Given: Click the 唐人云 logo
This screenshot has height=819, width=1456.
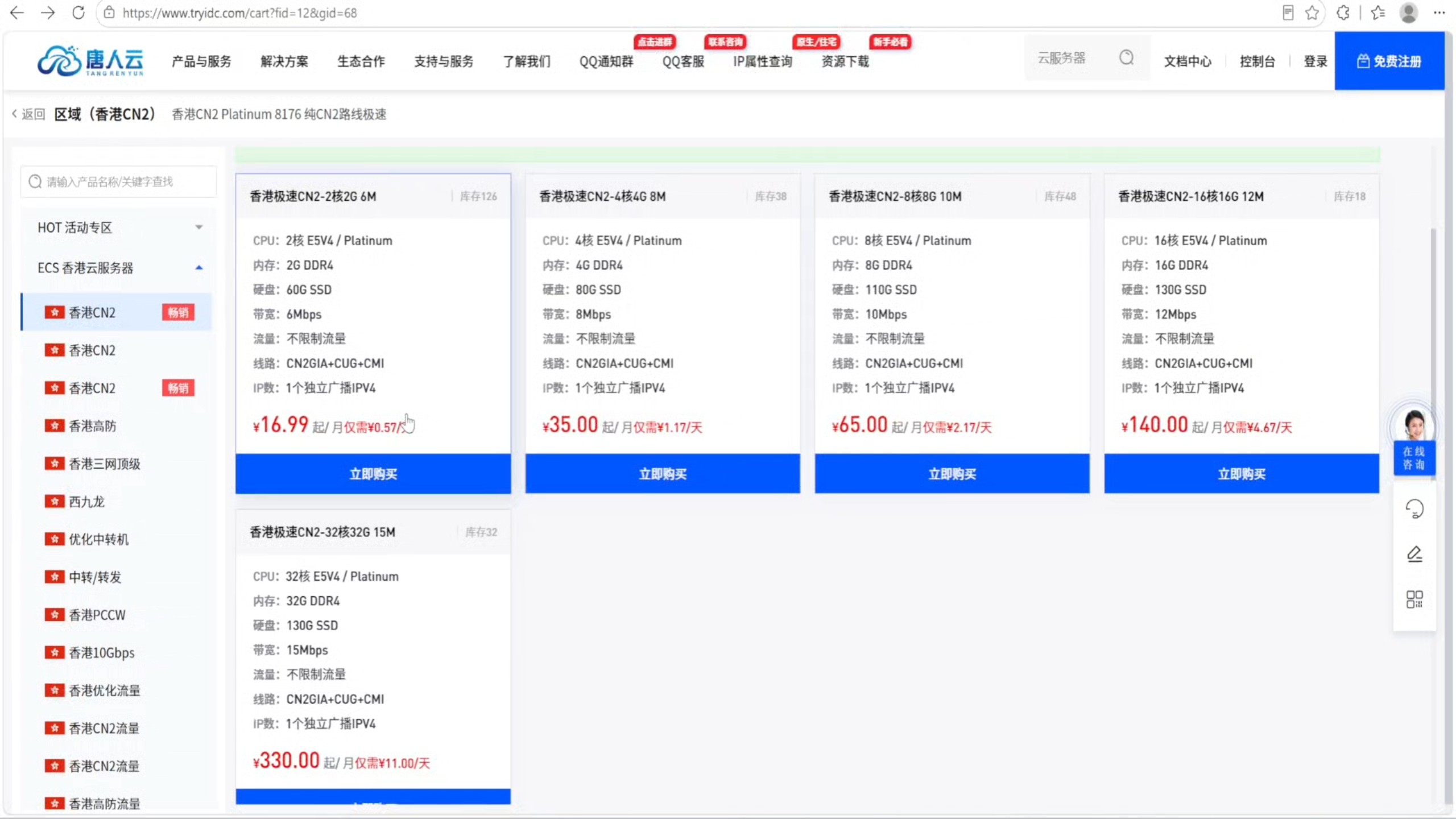Looking at the screenshot, I should [90, 61].
